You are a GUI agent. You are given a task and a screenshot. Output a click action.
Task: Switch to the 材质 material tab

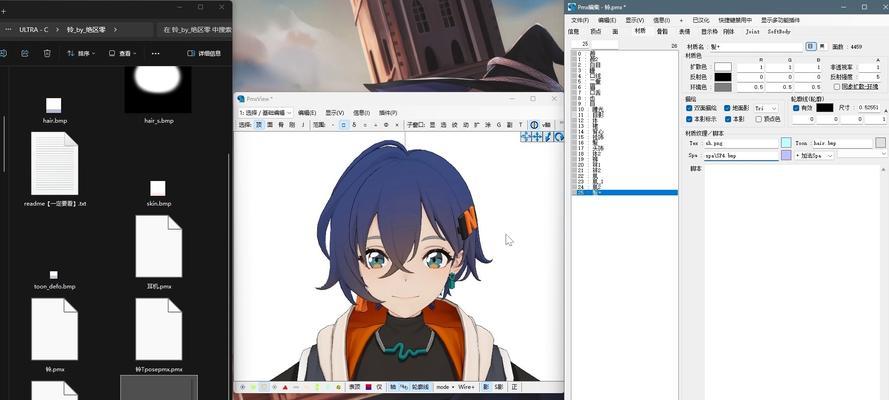(x=640, y=31)
